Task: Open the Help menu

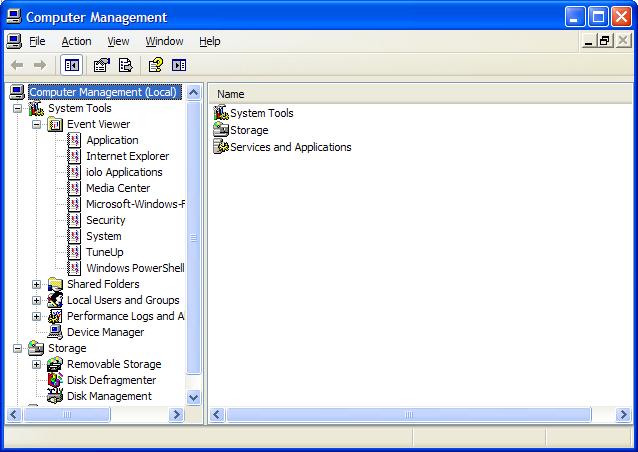Action: [x=210, y=41]
